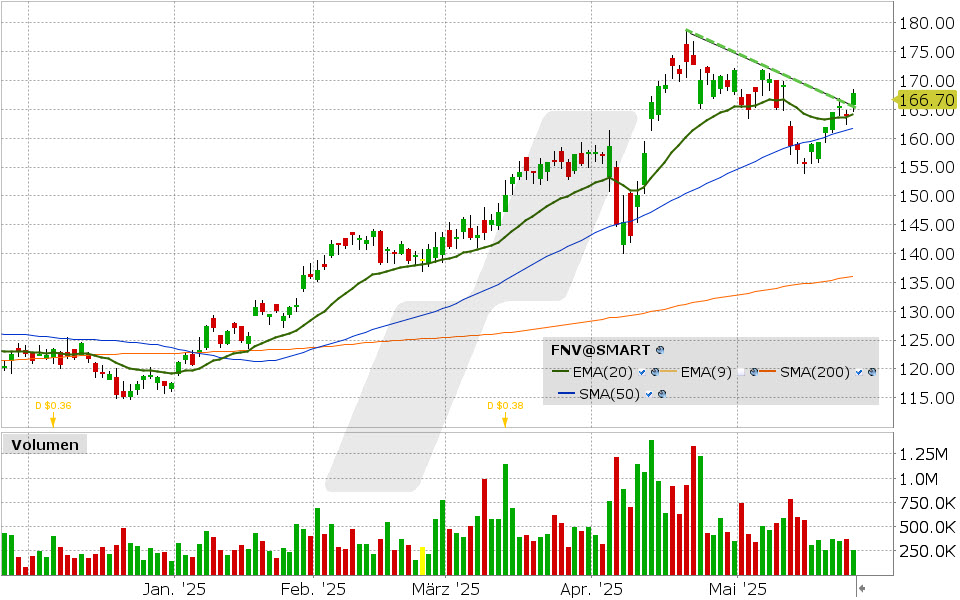Click the SMA(50) legend label
The image size is (960, 600).
tap(609, 394)
